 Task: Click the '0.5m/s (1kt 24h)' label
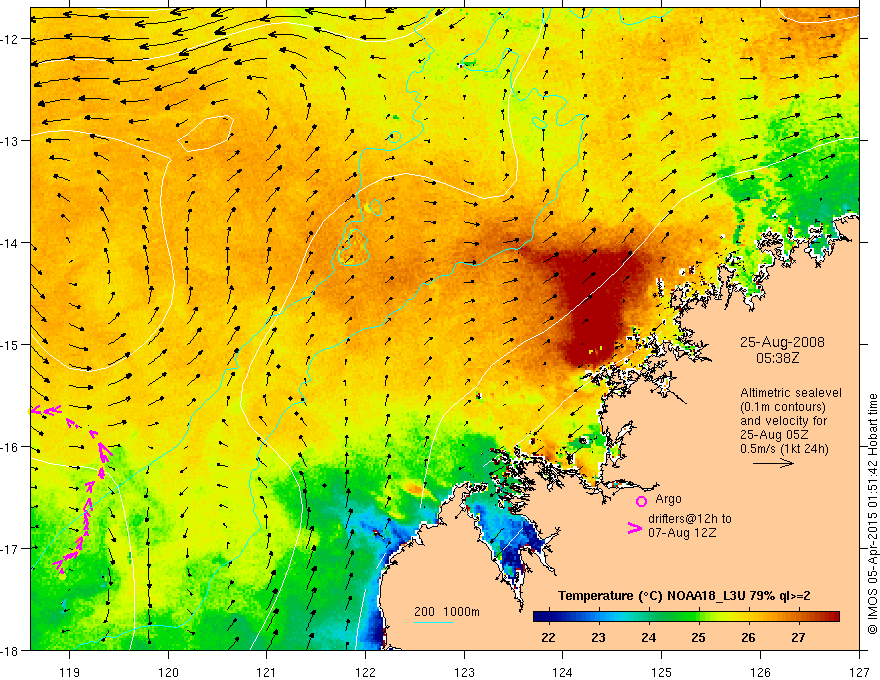click(784, 448)
